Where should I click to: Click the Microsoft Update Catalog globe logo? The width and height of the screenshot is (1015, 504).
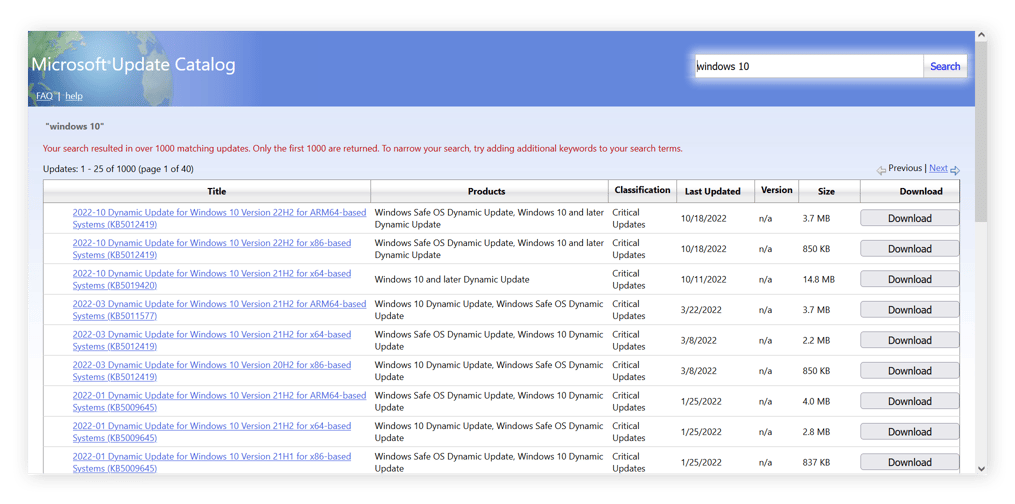click(100, 68)
